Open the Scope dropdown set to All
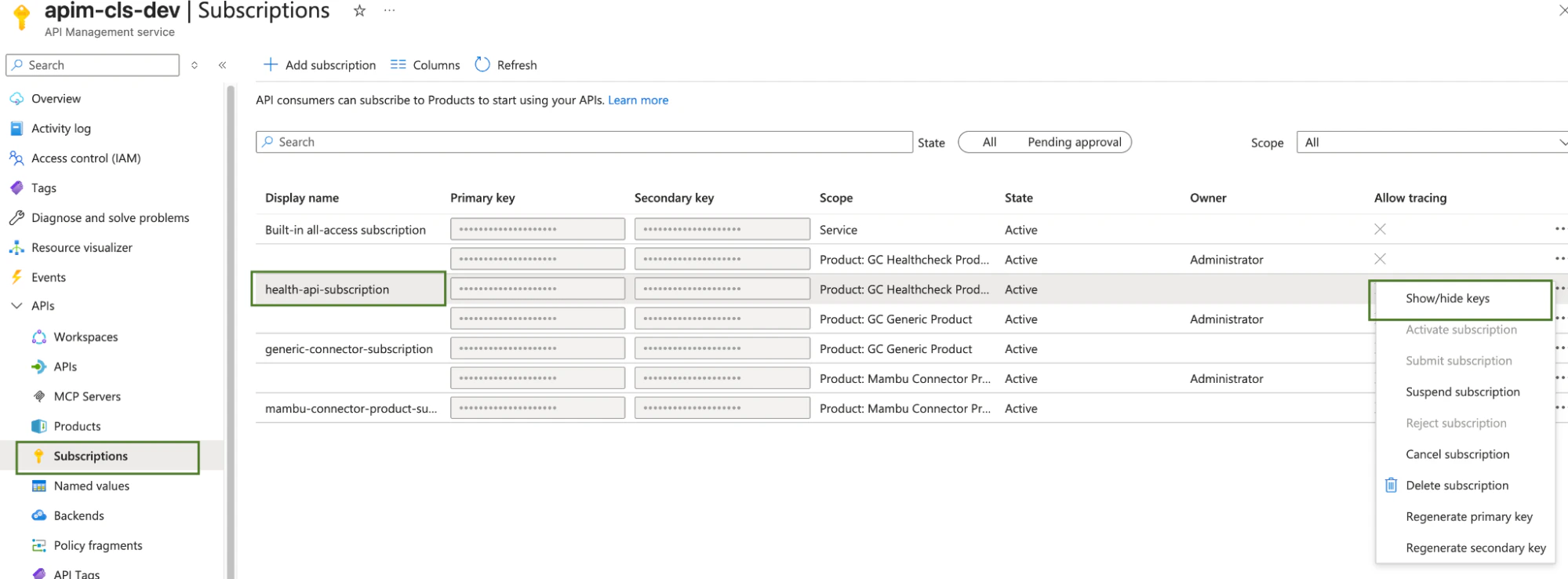 pyautogui.click(x=1432, y=143)
